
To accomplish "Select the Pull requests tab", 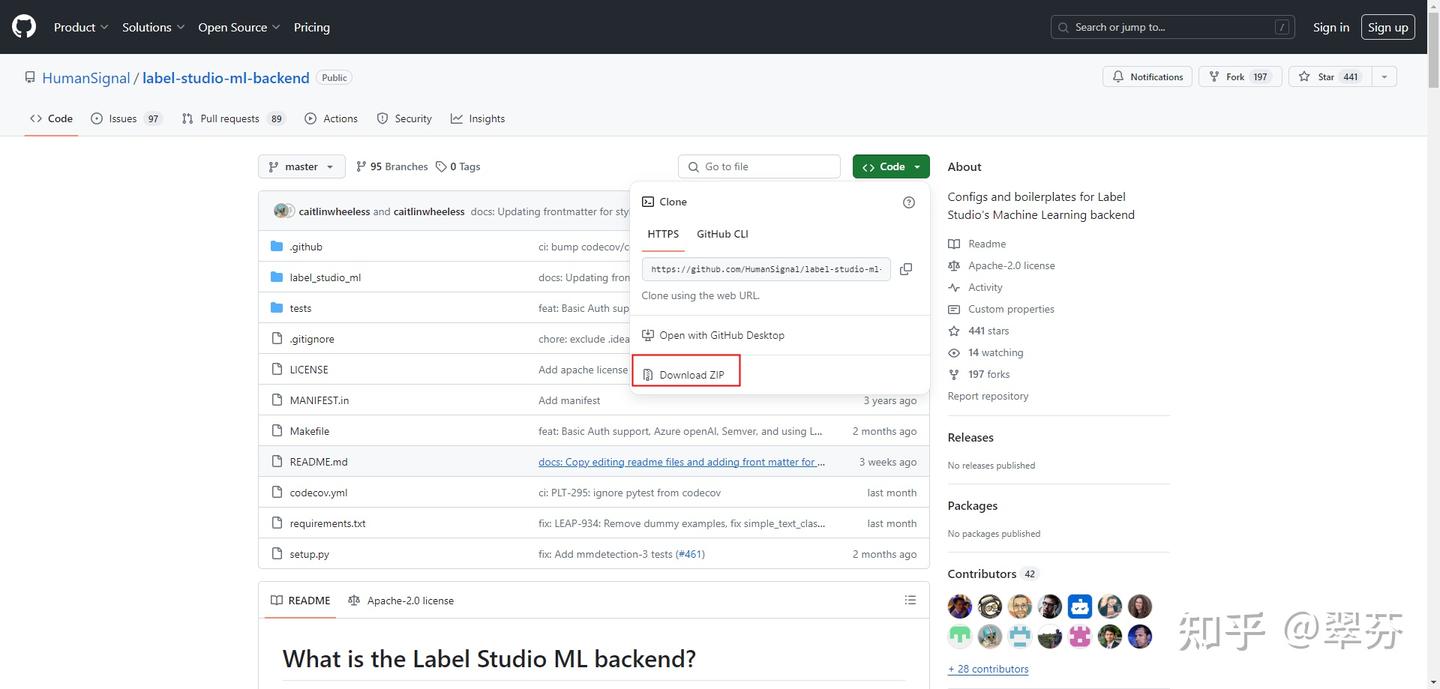I will (x=232, y=118).
